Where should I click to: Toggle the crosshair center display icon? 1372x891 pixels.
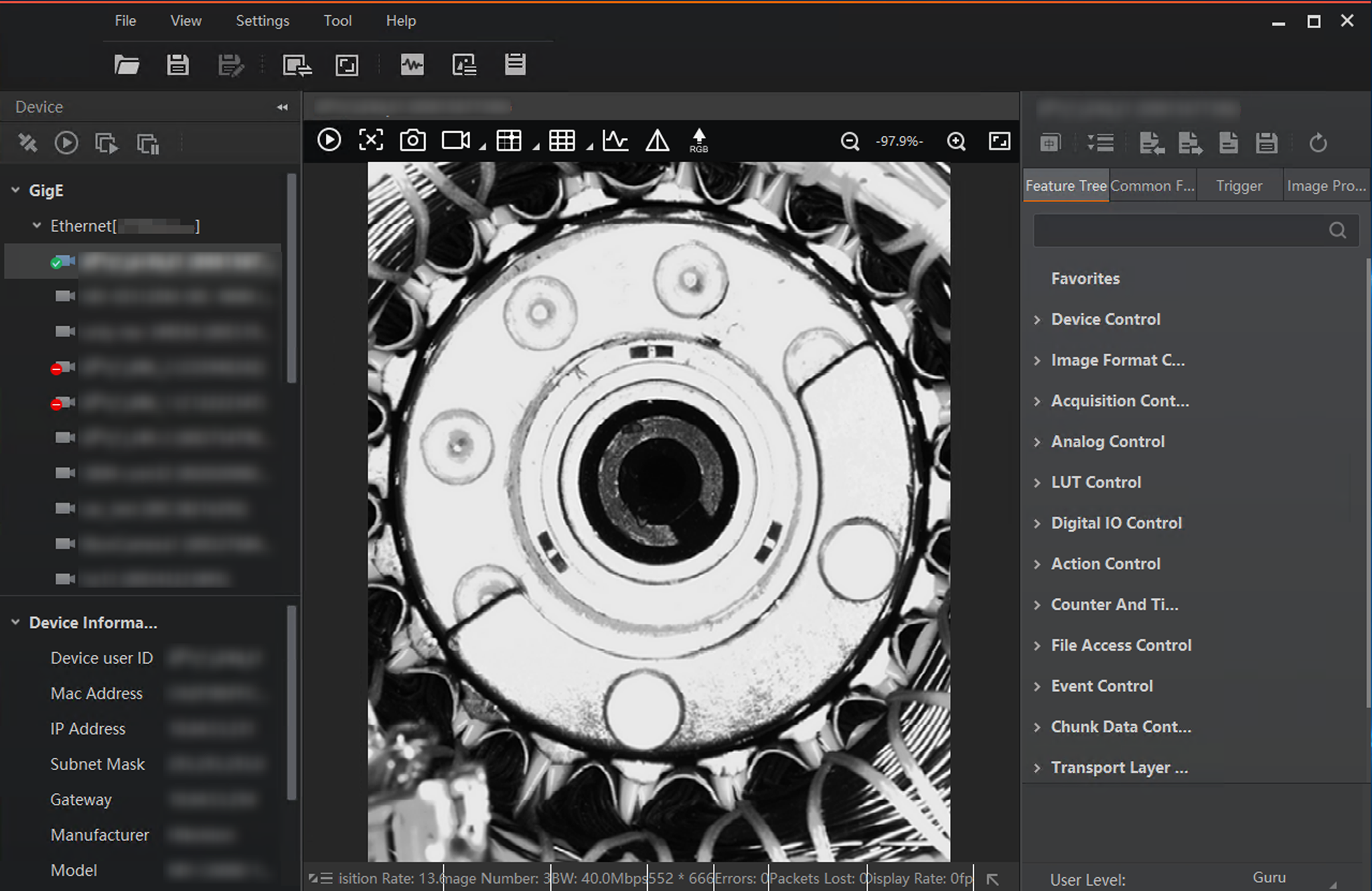click(x=370, y=141)
